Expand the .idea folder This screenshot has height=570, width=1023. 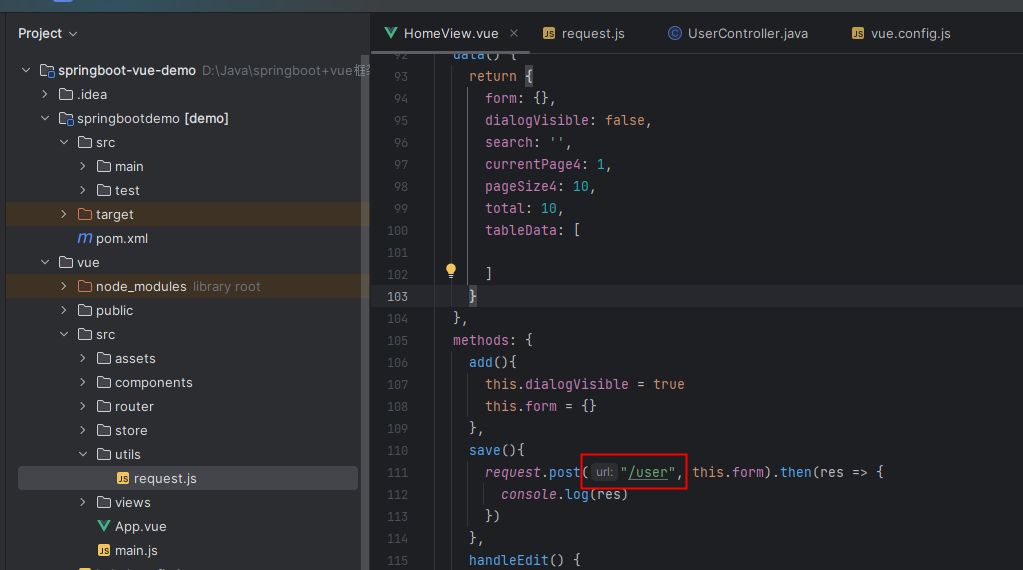pos(45,94)
